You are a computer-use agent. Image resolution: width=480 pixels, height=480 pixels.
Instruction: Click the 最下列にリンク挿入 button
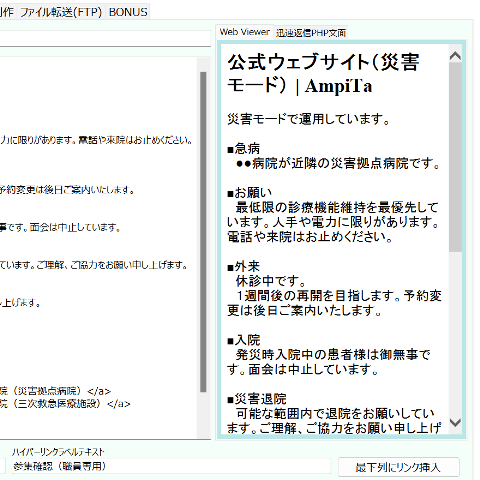point(399,467)
